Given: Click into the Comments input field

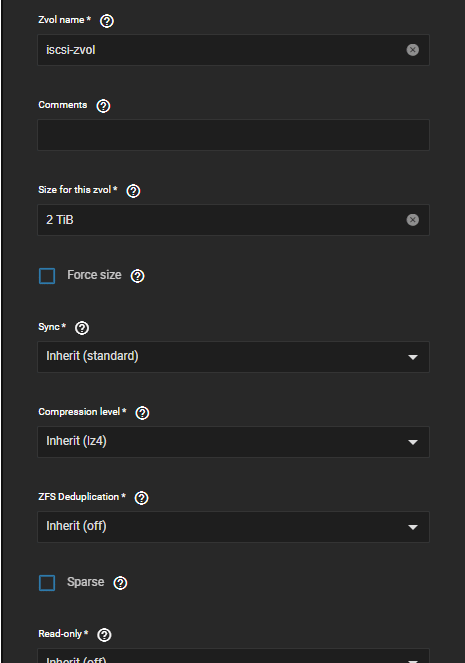Looking at the screenshot, I should click(233, 135).
